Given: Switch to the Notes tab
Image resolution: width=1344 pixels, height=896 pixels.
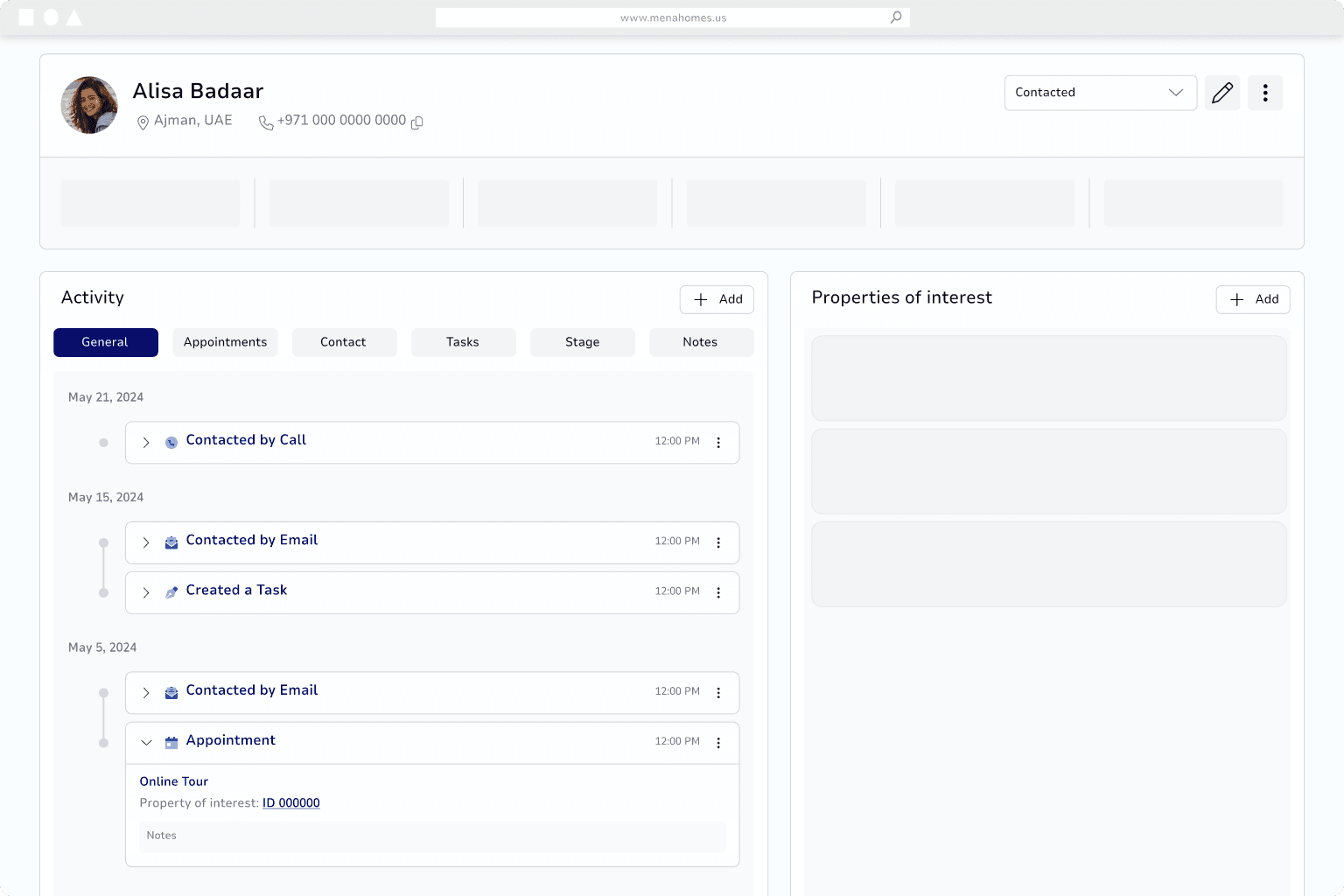Looking at the screenshot, I should coord(700,342).
